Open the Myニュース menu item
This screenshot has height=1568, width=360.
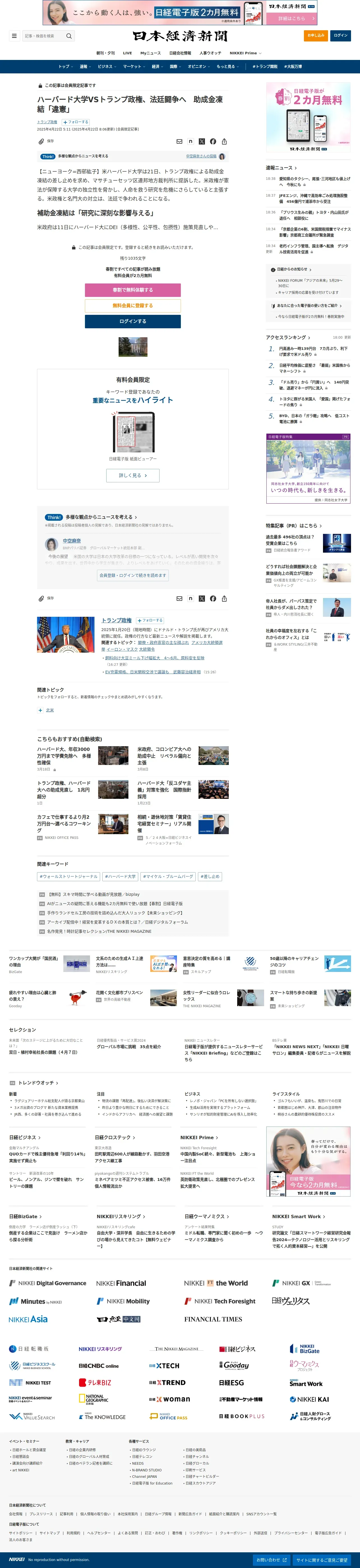click(x=151, y=53)
